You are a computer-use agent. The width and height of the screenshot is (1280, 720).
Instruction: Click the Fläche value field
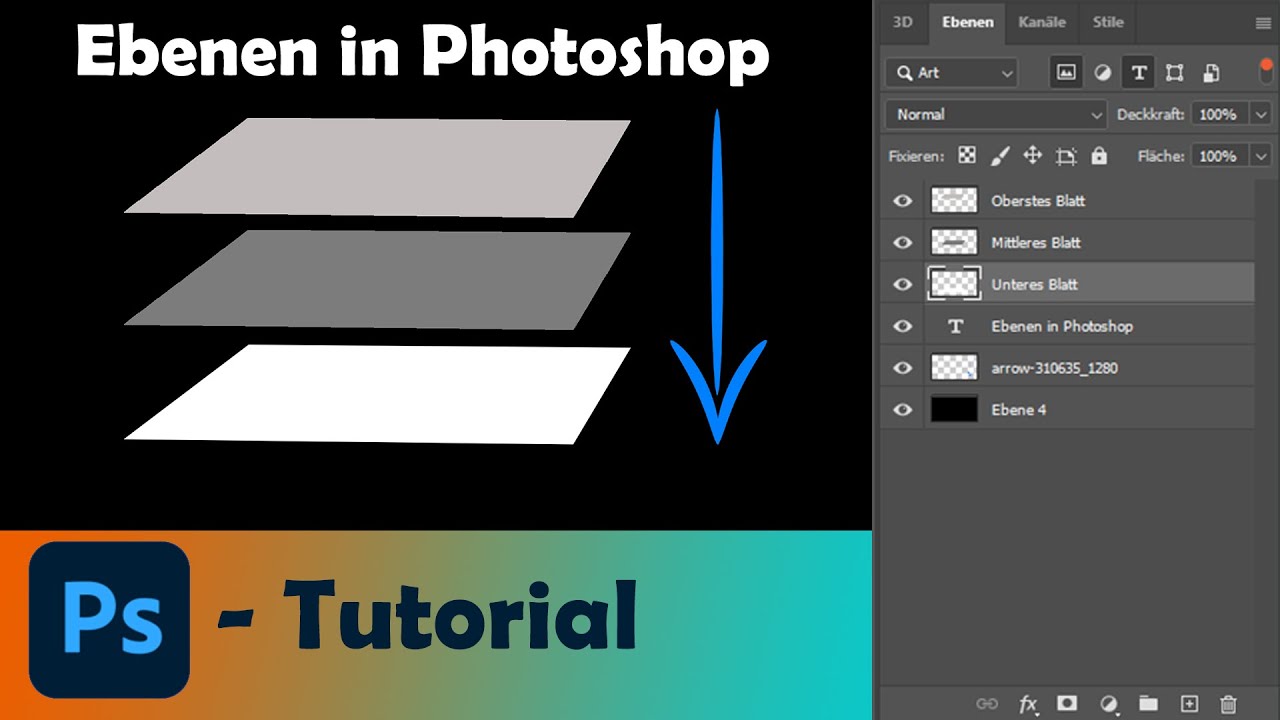click(1220, 156)
